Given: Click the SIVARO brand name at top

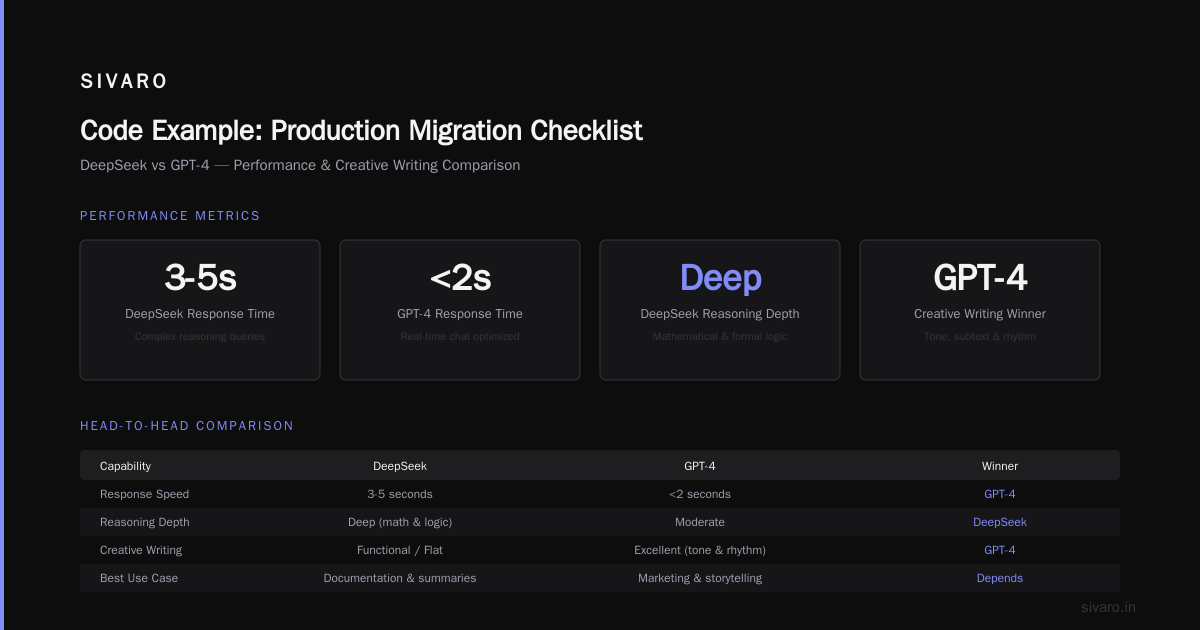Looking at the screenshot, I should (x=124, y=82).
